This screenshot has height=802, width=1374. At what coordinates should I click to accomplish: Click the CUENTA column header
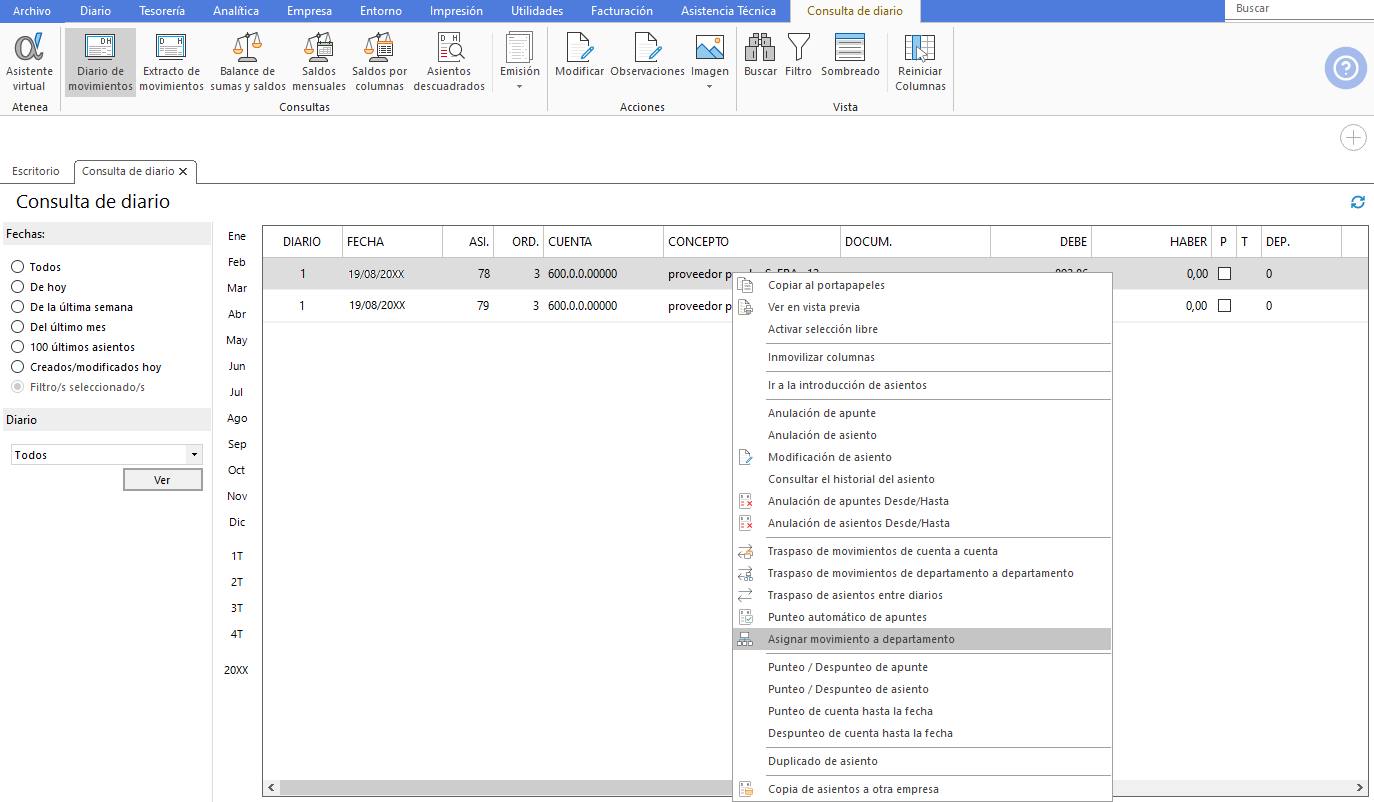pyautogui.click(x=603, y=242)
